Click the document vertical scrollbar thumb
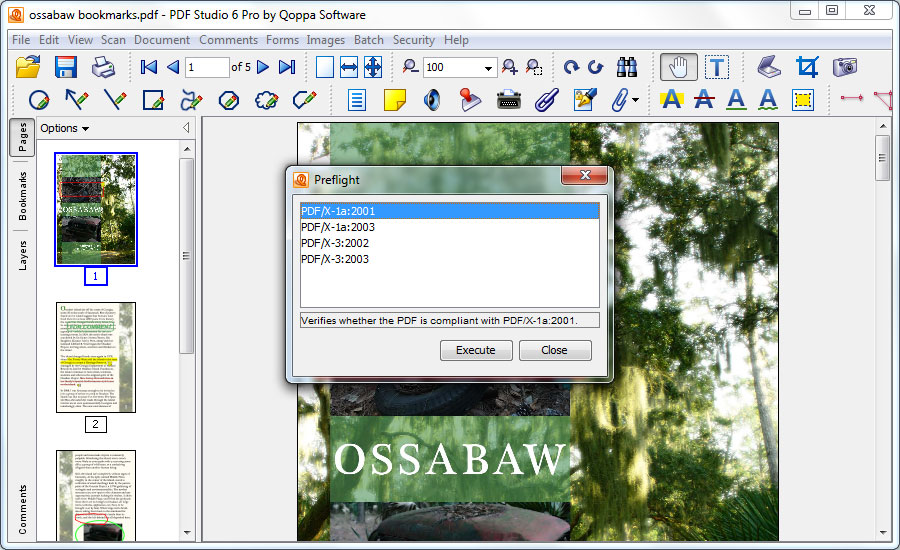 pyautogui.click(x=883, y=158)
